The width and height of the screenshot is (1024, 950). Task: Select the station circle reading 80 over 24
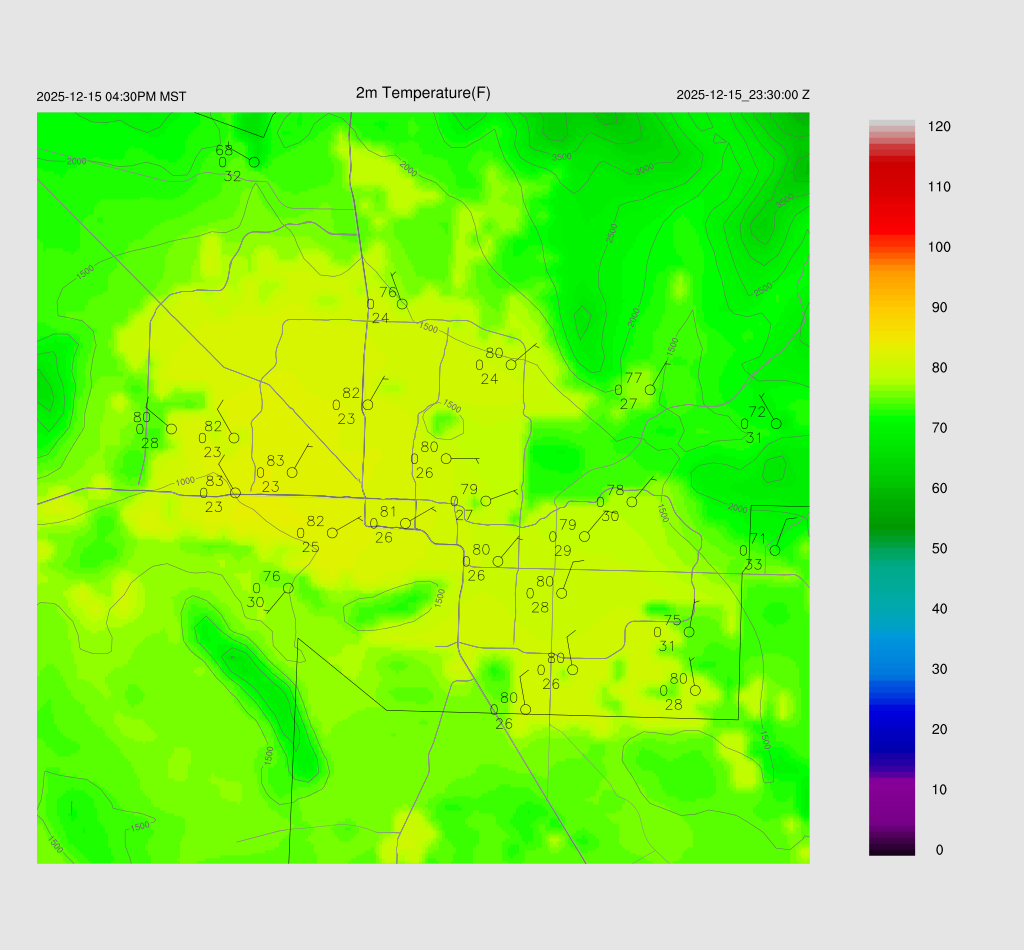click(511, 365)
